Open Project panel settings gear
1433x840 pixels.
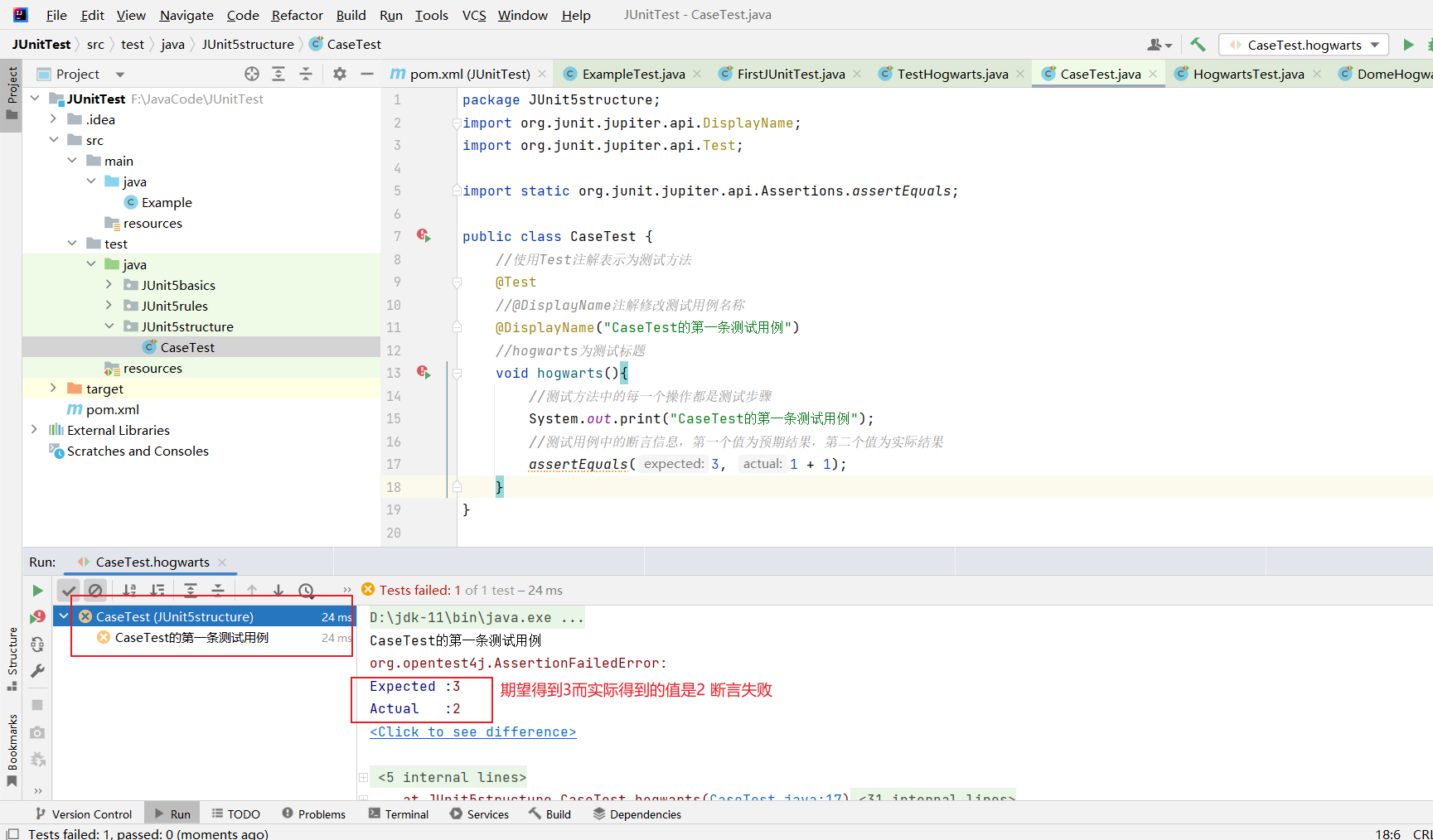(x=340, y=74)
